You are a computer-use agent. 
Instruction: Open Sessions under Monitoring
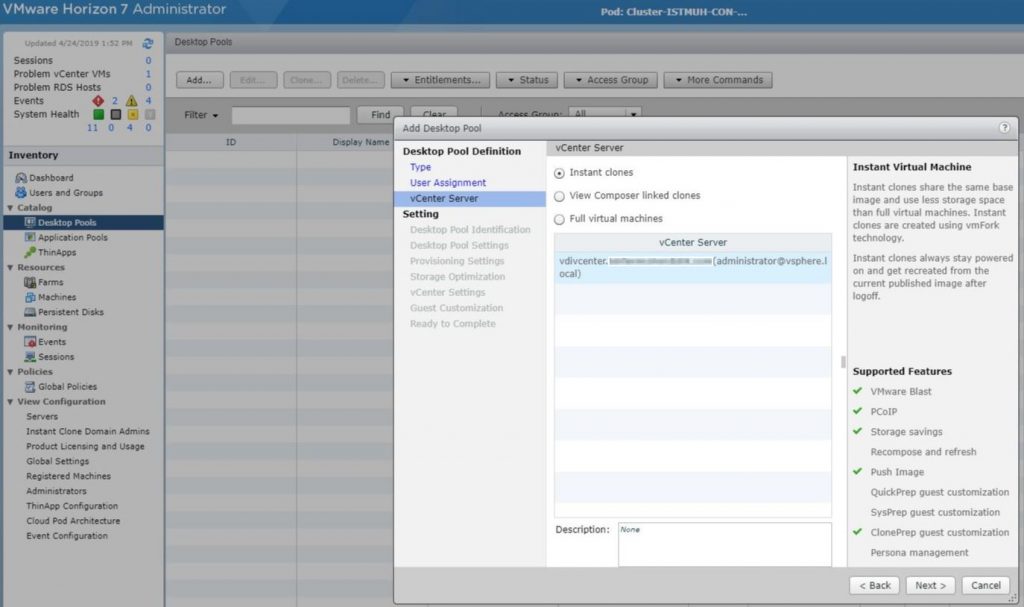point(56,357)
